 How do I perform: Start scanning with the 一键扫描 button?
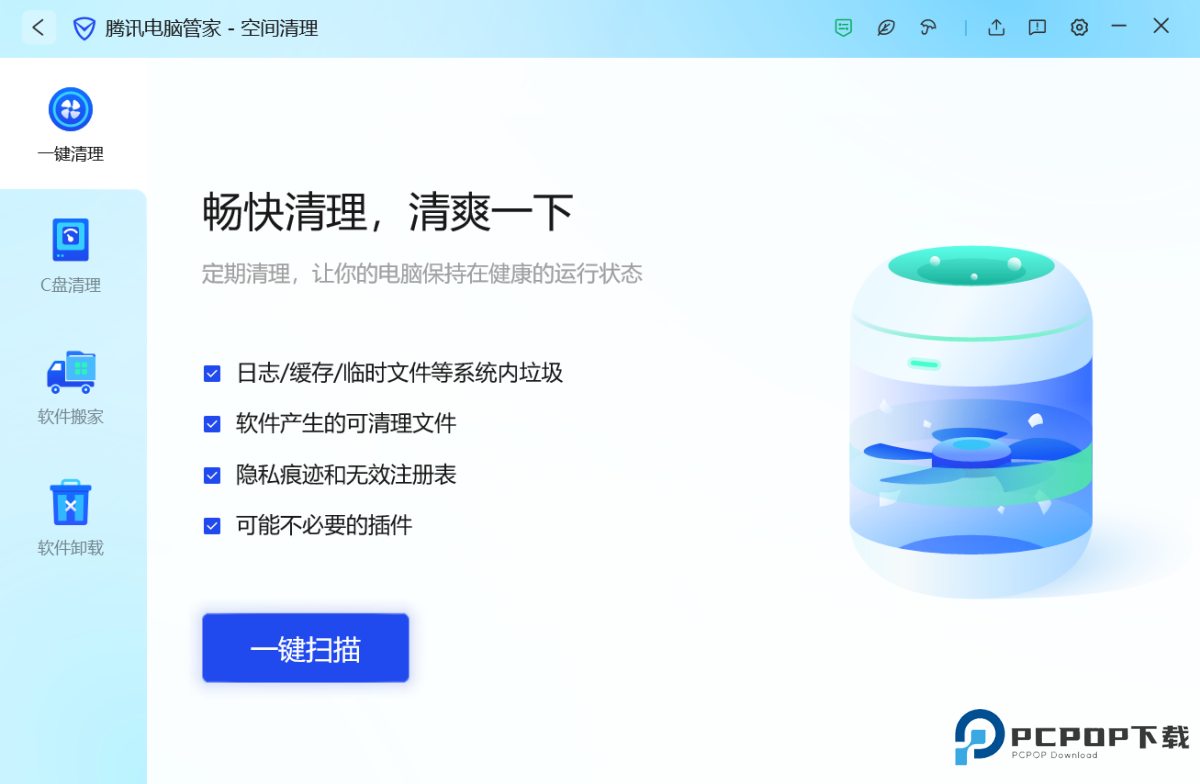(306, 649)
